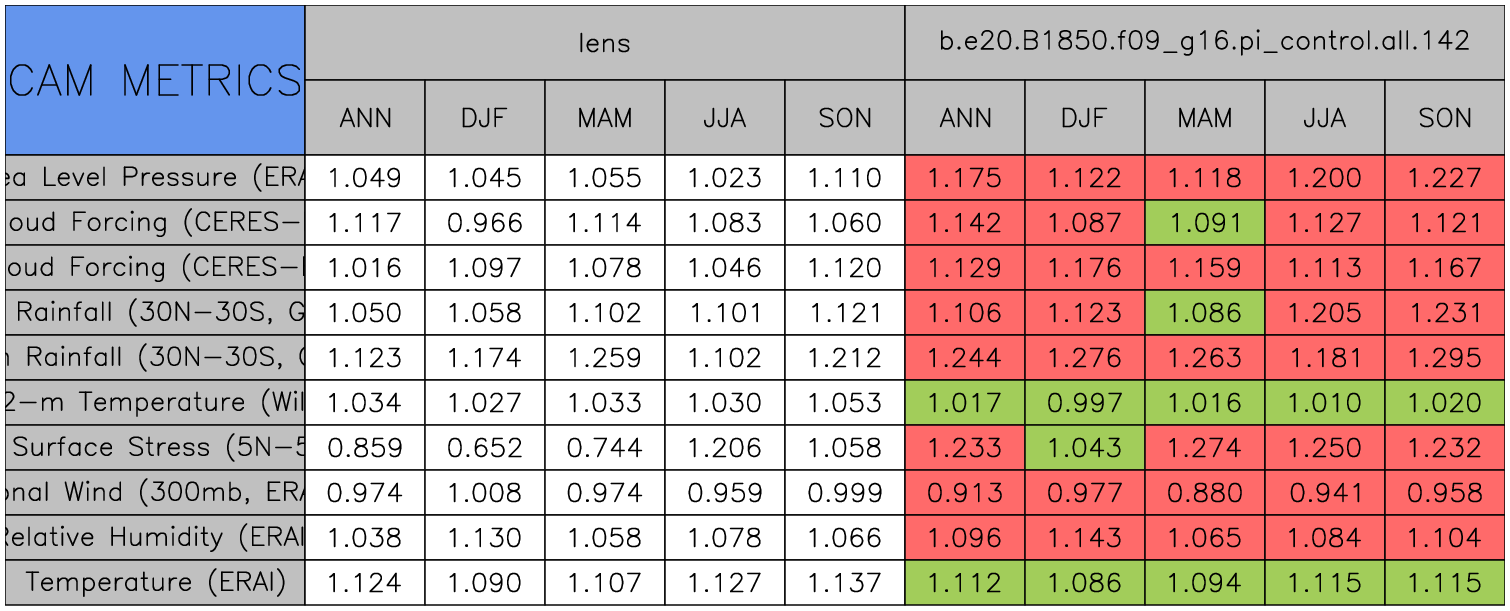This screenshot has height=611, width=1510.
Task: Click the DJF header under pi_control
Action: point(1084,118)
